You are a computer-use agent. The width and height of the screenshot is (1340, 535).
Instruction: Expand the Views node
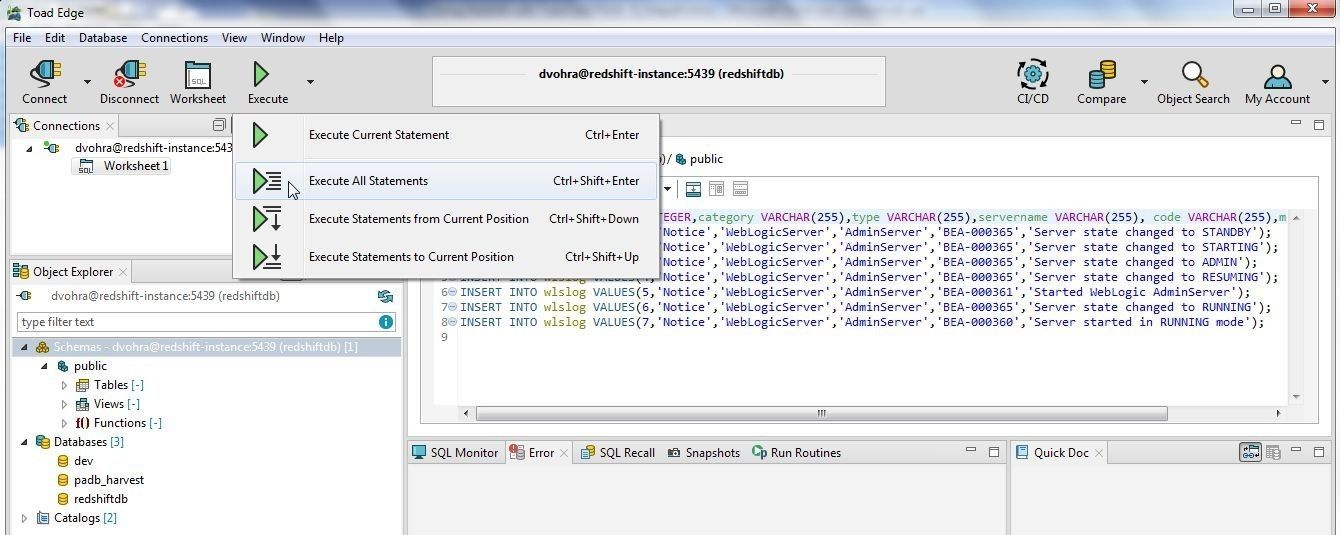coord(65,404)
